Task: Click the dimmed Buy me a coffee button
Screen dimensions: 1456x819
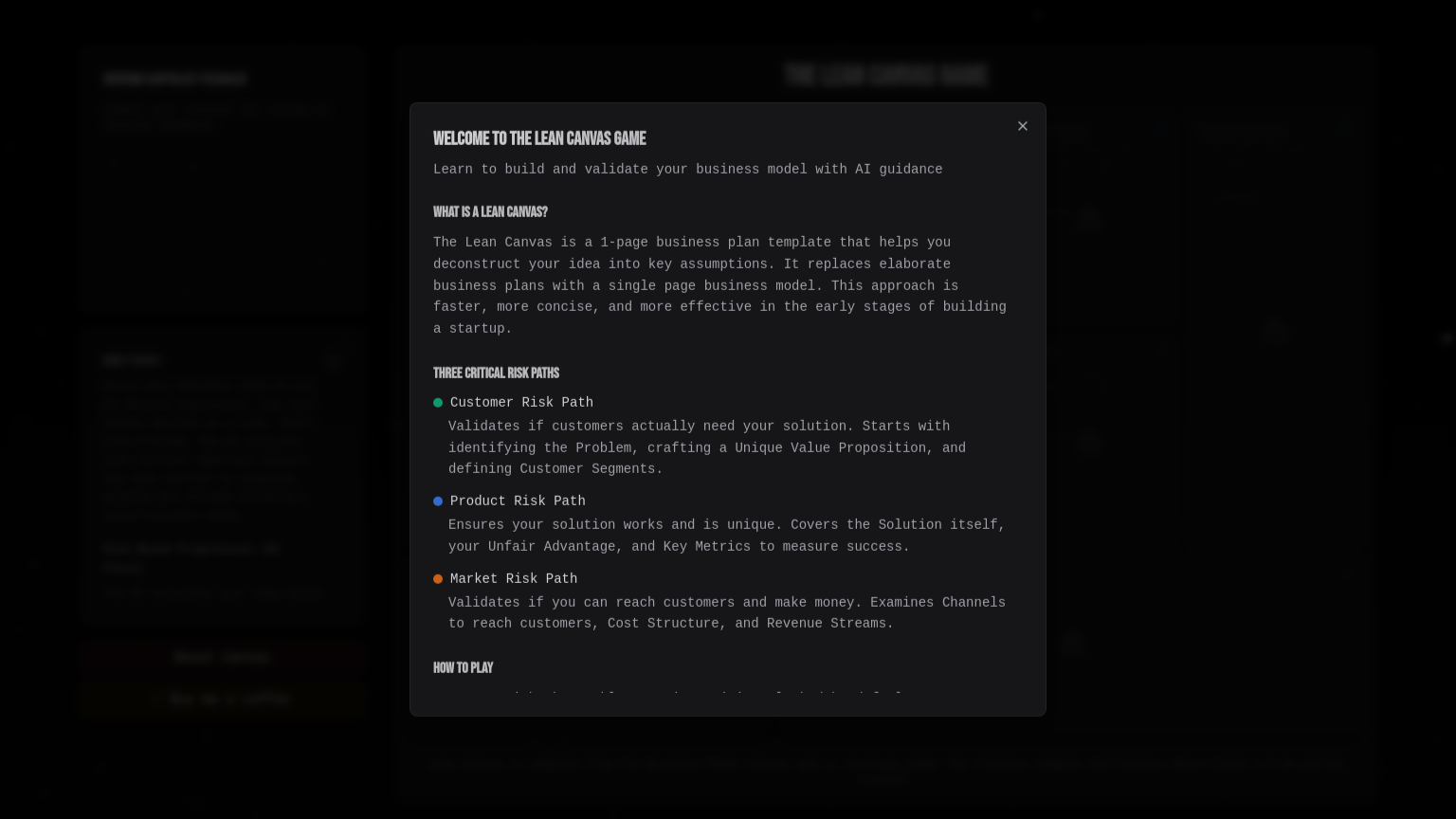Action: pos(223,700)
